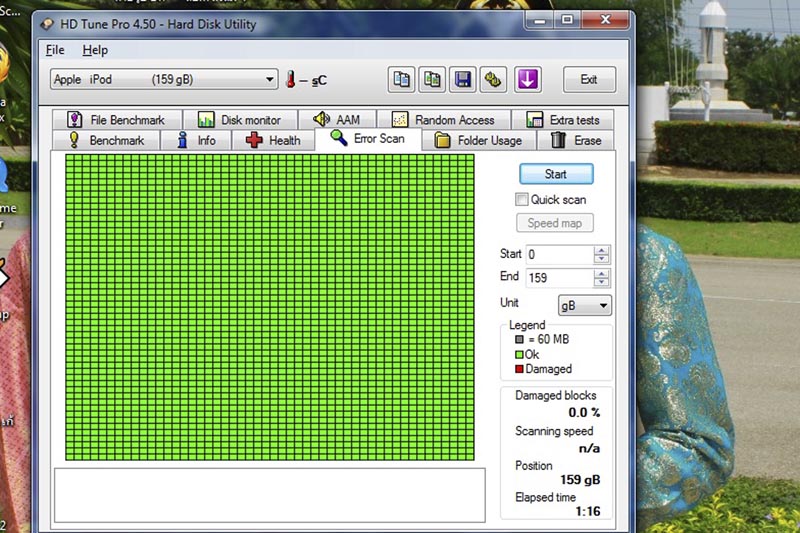800x533 pixels.
Task: Switch to the Disk monitor tab
Action: pyautogui.click(x=239, y=120)
